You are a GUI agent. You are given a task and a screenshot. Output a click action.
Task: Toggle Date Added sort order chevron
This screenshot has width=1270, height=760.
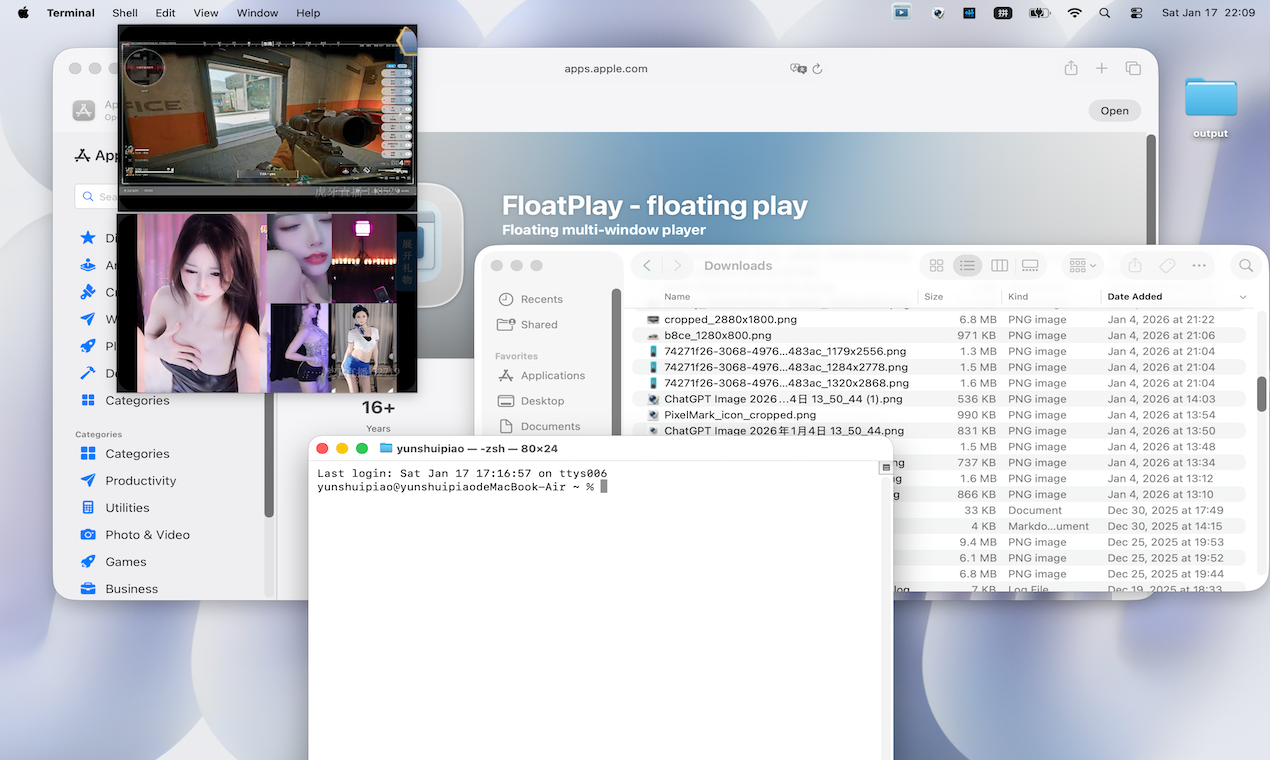tap(1243, 297)
